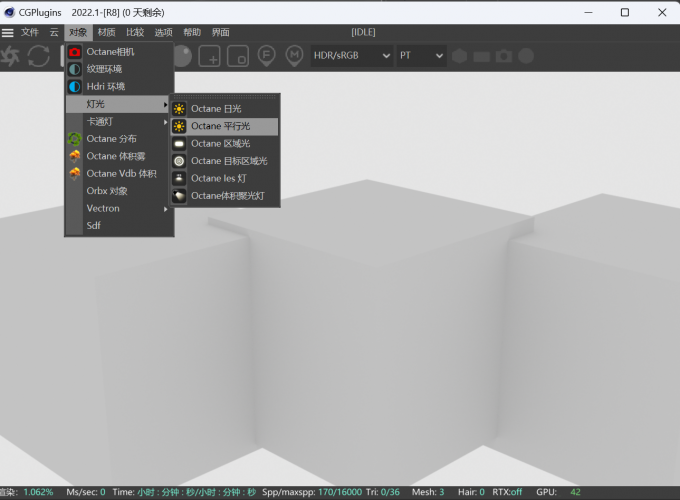The image size is (680, 500).
Task: Open the 文件 menu
Action: coord(30,33)
